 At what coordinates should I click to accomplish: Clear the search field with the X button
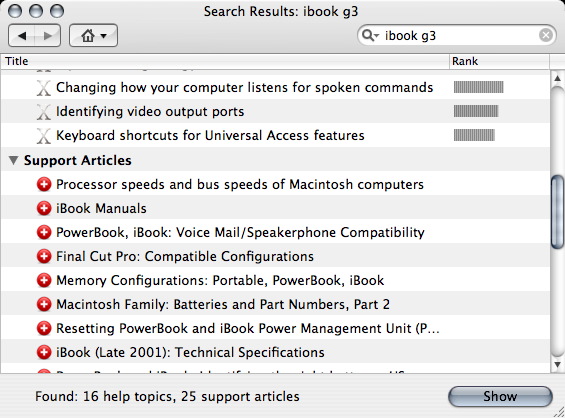[546, 35]
